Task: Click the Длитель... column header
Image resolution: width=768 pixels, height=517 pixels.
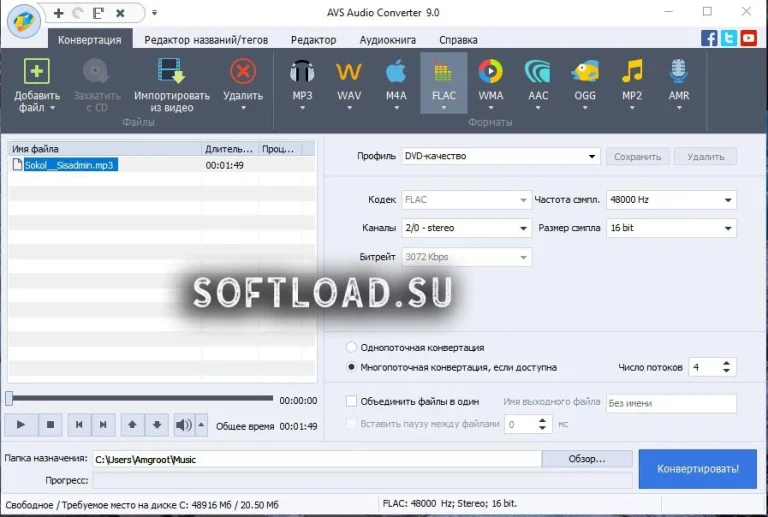Action: pos(230,149)
